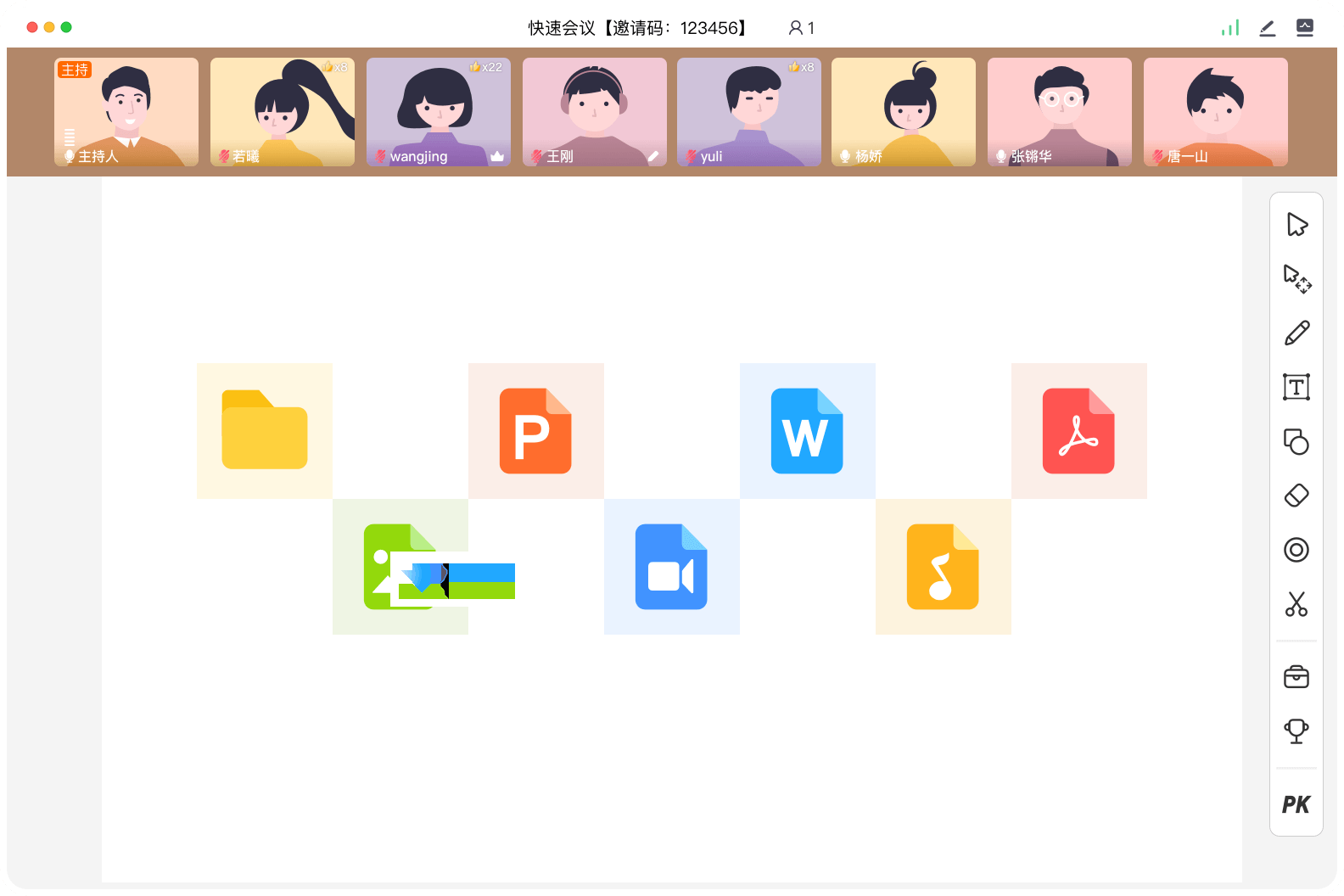The width and height of the screenshot is (1344, 896).
Task: Select the pointer arrow tool
Action: 1296,225
